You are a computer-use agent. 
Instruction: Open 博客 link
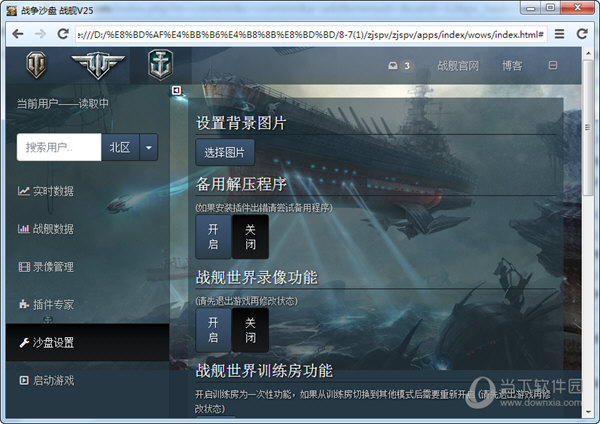[512, 66]
